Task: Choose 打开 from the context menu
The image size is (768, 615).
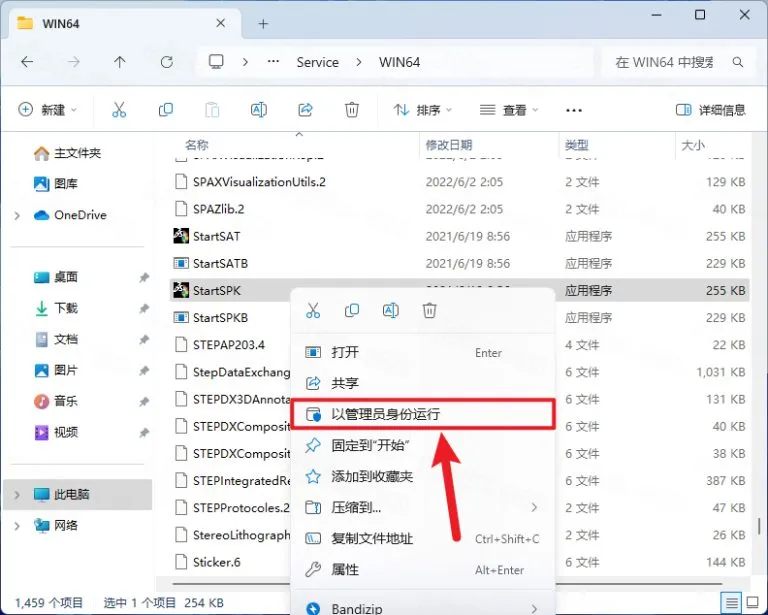Action: click(422, 352)
